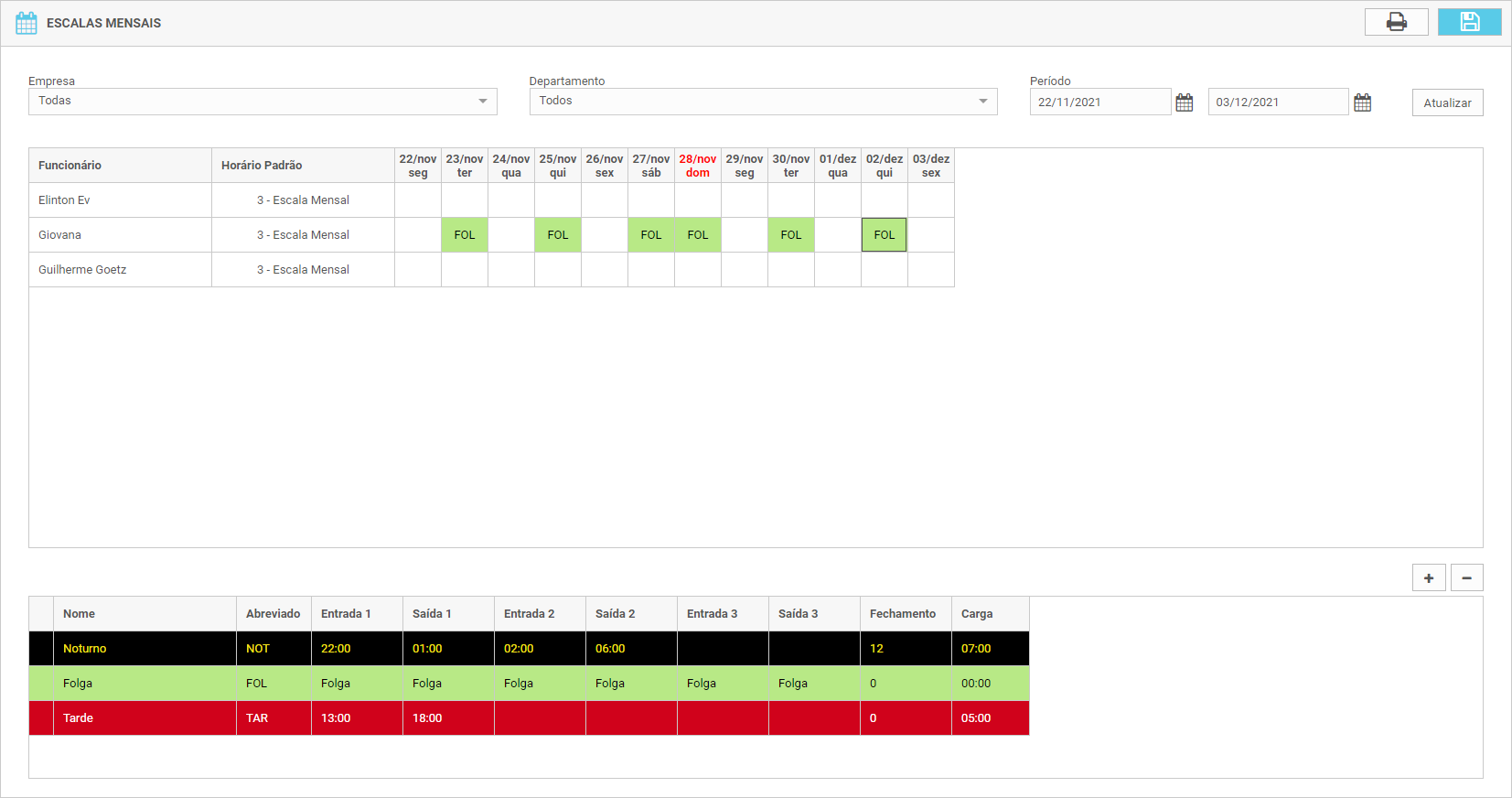Image resolution: width=1512 pixels, height=798 pixels.
Task: Select Giovana's FOL cell on 02/dez
Action: [884, 235]
